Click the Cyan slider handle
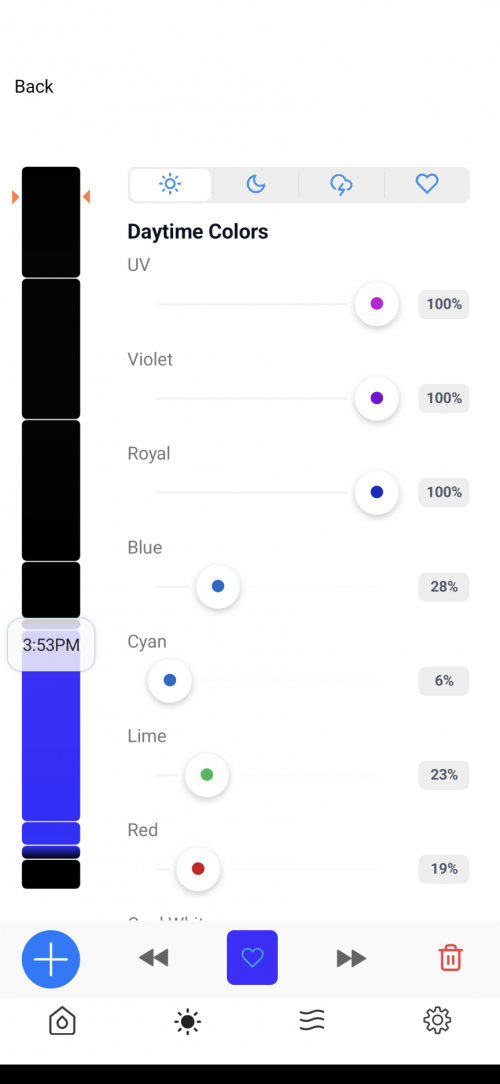Viewport: 500px width, 1084px height. pos(169,680)
